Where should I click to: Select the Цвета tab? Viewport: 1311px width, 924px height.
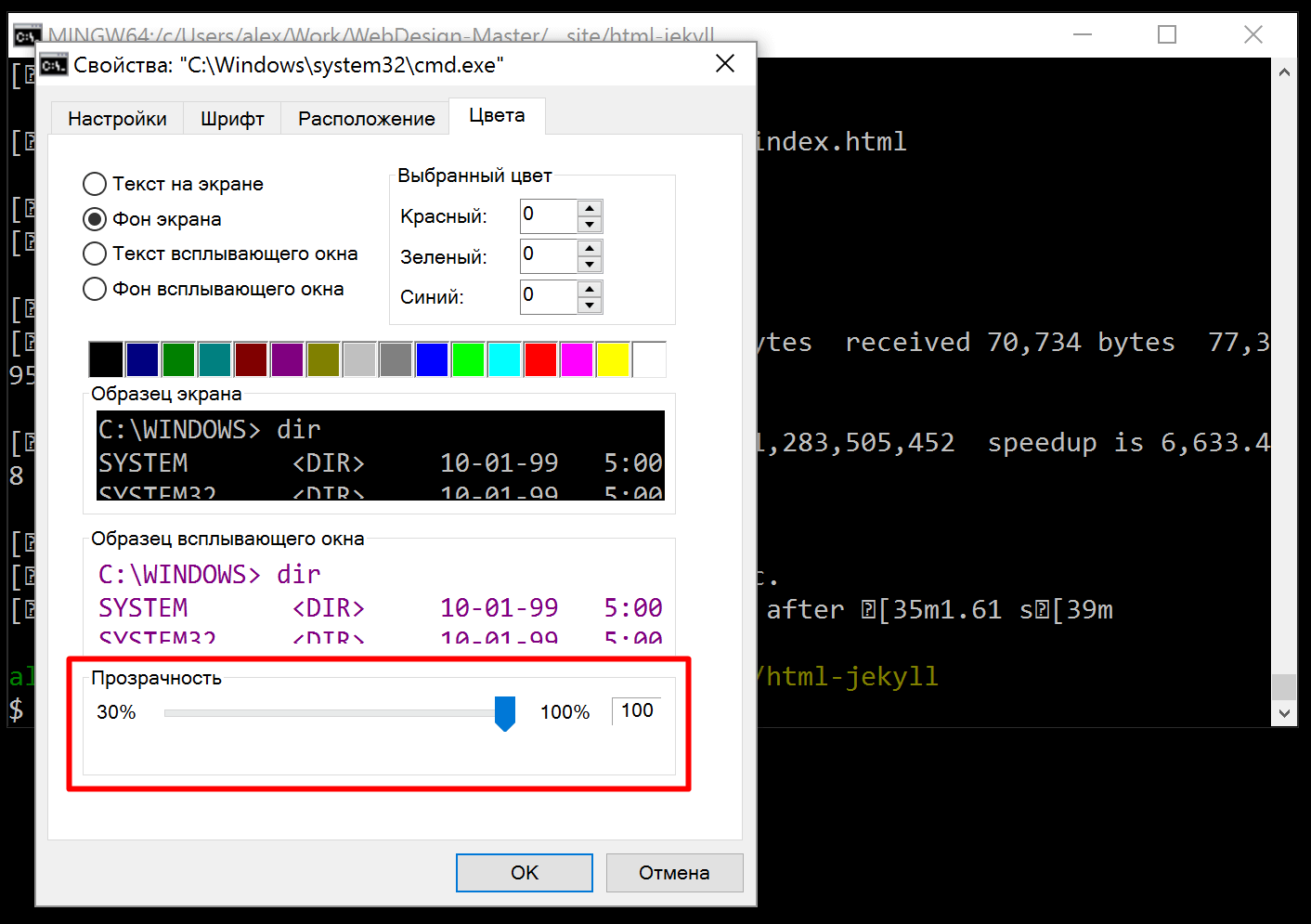click(x=497, y=115)
